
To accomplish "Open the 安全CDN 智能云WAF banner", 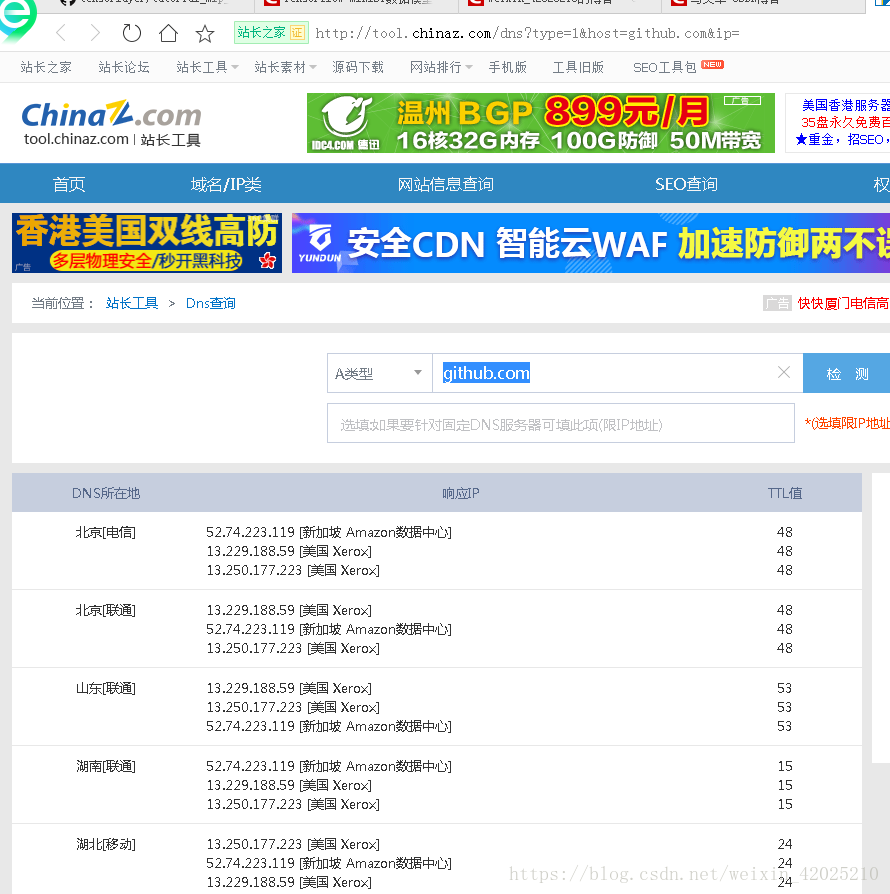I will [x=591, y=242].
